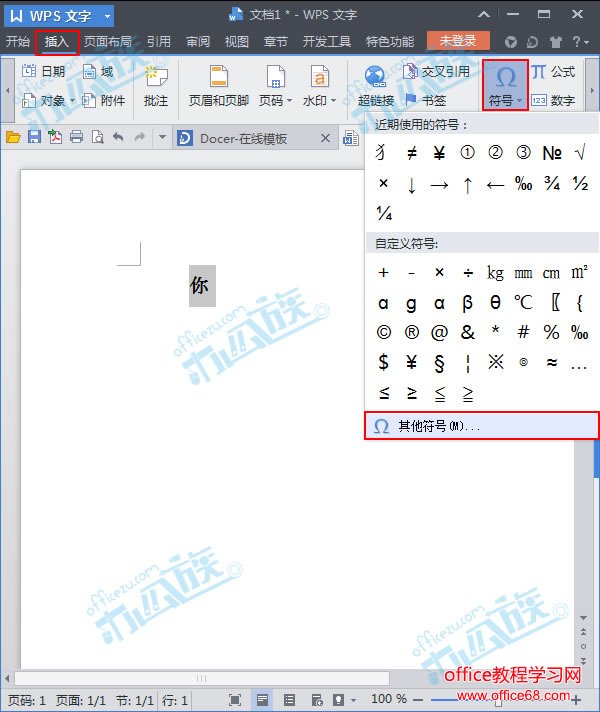Open the quick access toolbar customize arrow

coord(162,136)
